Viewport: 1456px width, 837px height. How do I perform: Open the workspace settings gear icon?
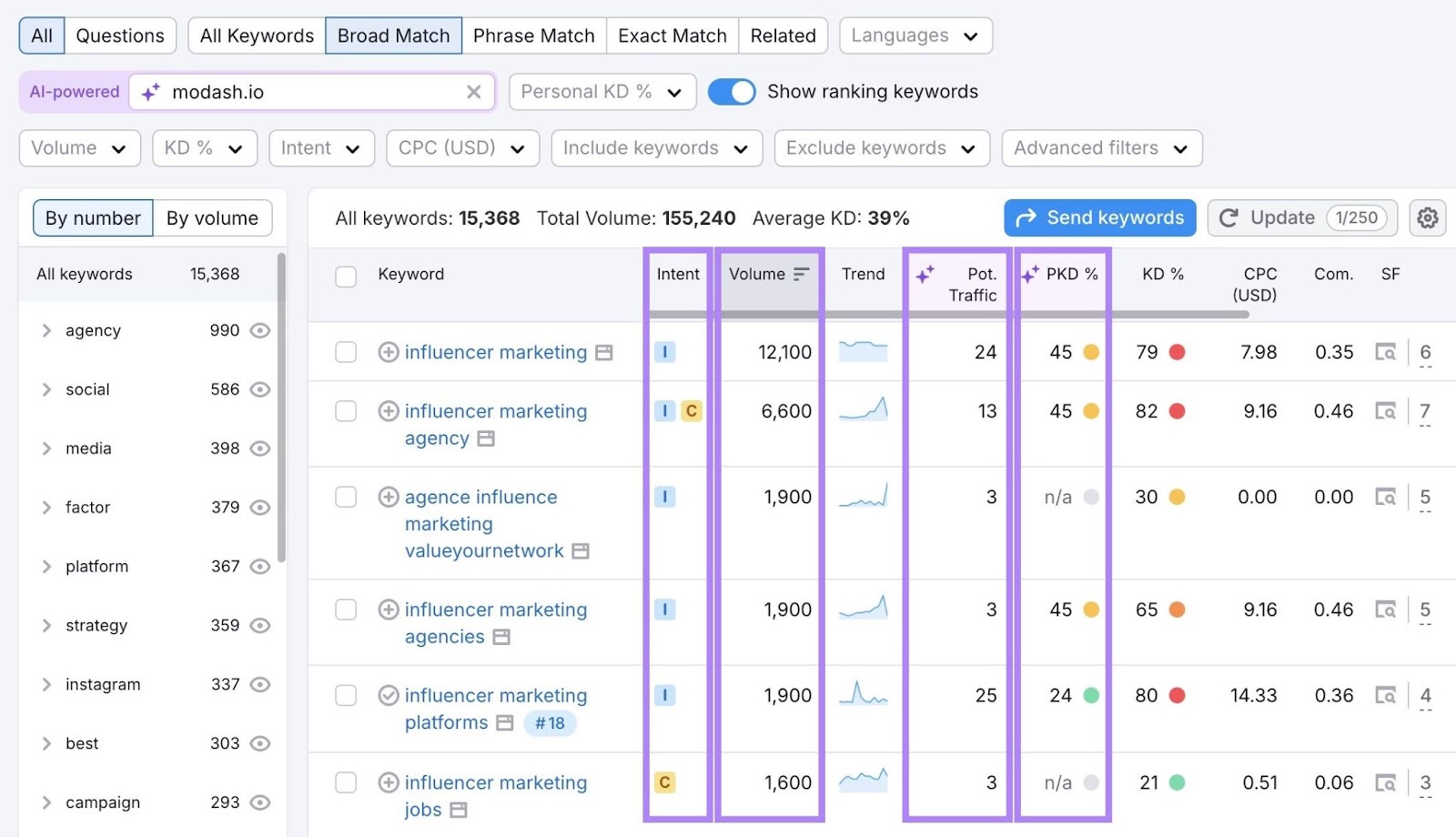click(1427, 217)
